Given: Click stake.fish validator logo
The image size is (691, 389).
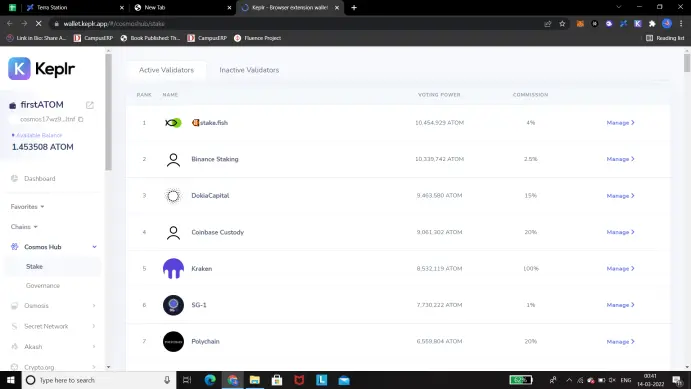Looking at the screenshot, I should 173,122.
